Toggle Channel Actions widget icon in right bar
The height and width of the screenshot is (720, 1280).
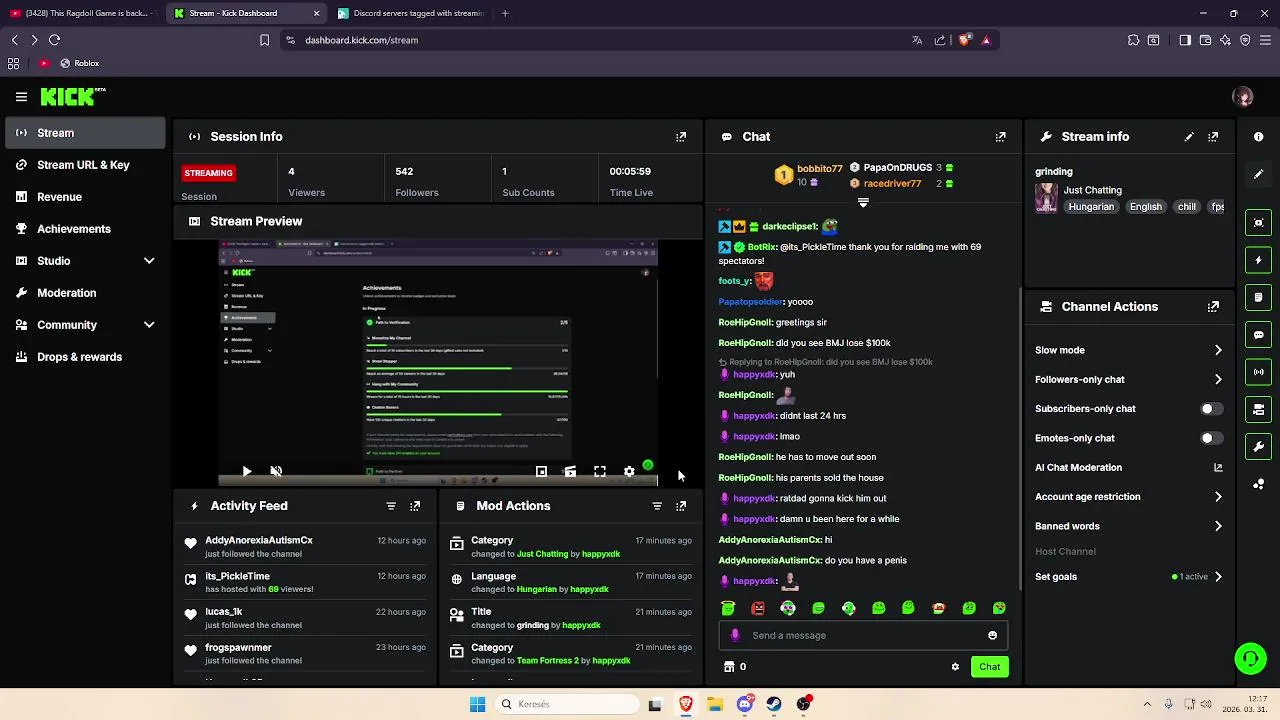(x=1259, y=409)
